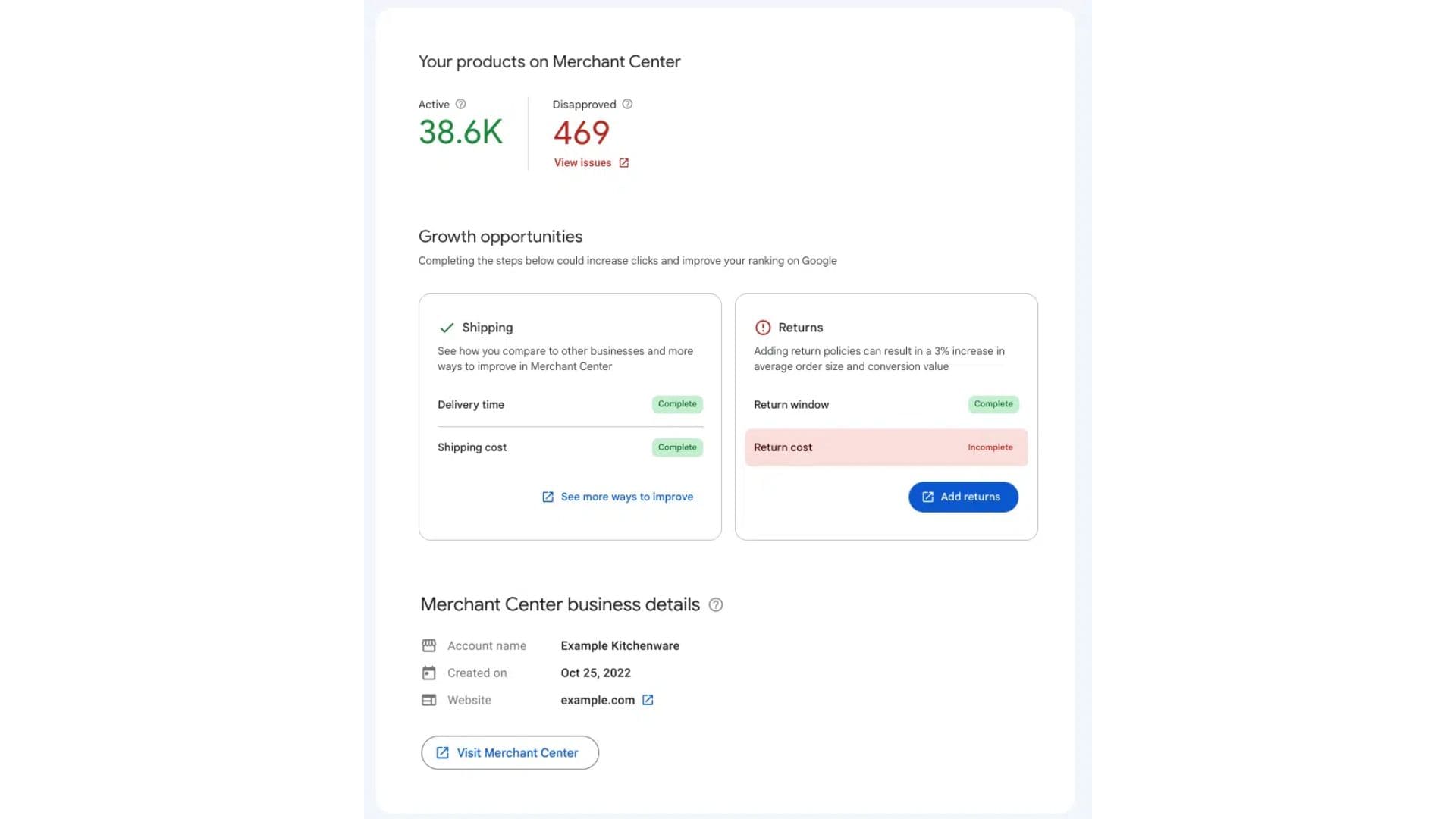Screen dimensions: 1456x819
Task: Open the View issues link
Action: [x=582, y=163]
